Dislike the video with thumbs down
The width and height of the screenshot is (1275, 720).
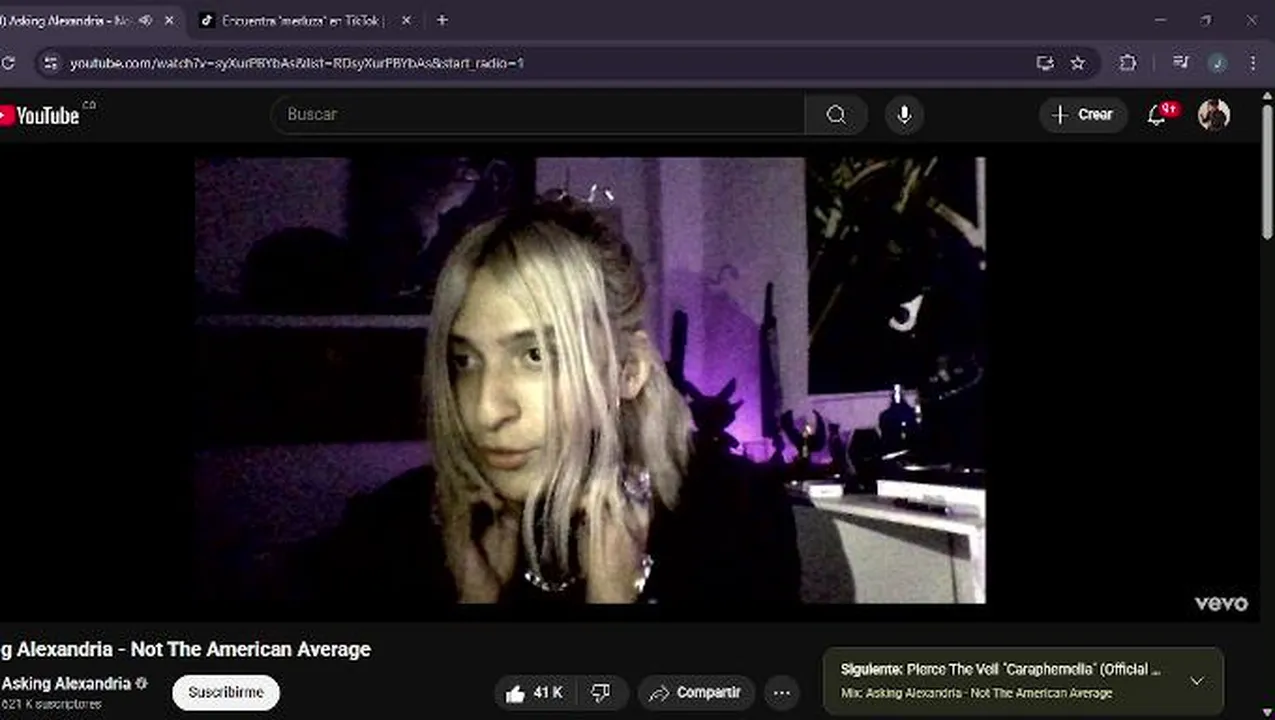601,692
